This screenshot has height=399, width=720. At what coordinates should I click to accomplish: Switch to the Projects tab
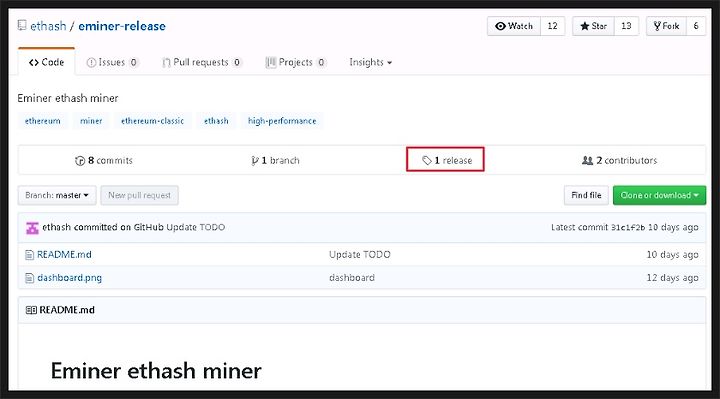tap(296, 62)
